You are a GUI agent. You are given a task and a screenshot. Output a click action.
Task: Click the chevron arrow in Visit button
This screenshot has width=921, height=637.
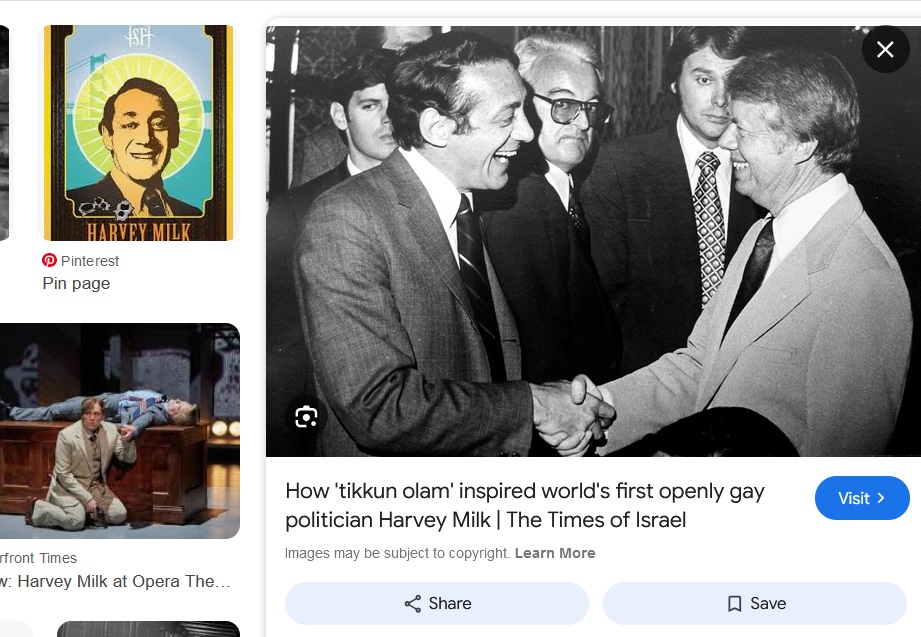click(x=880, y=498)
